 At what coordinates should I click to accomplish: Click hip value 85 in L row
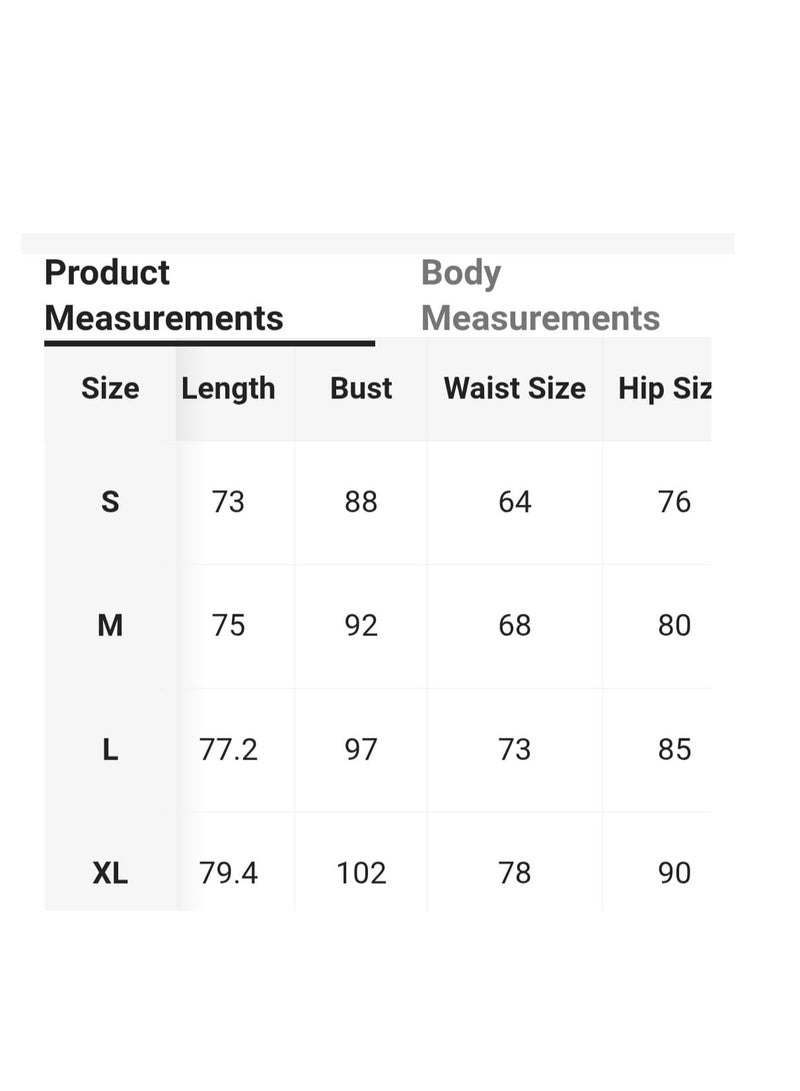(x=675, y=749)
